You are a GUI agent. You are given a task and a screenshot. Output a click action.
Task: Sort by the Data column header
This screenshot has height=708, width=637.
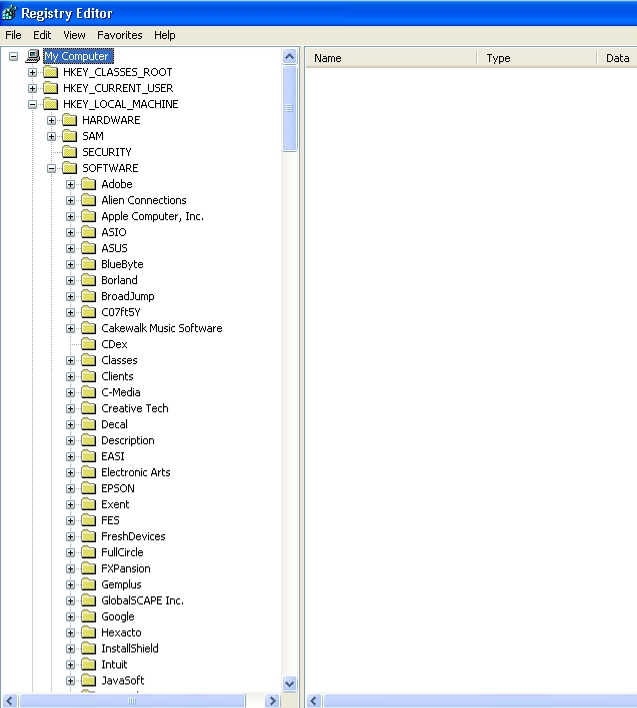coord(617,58)
